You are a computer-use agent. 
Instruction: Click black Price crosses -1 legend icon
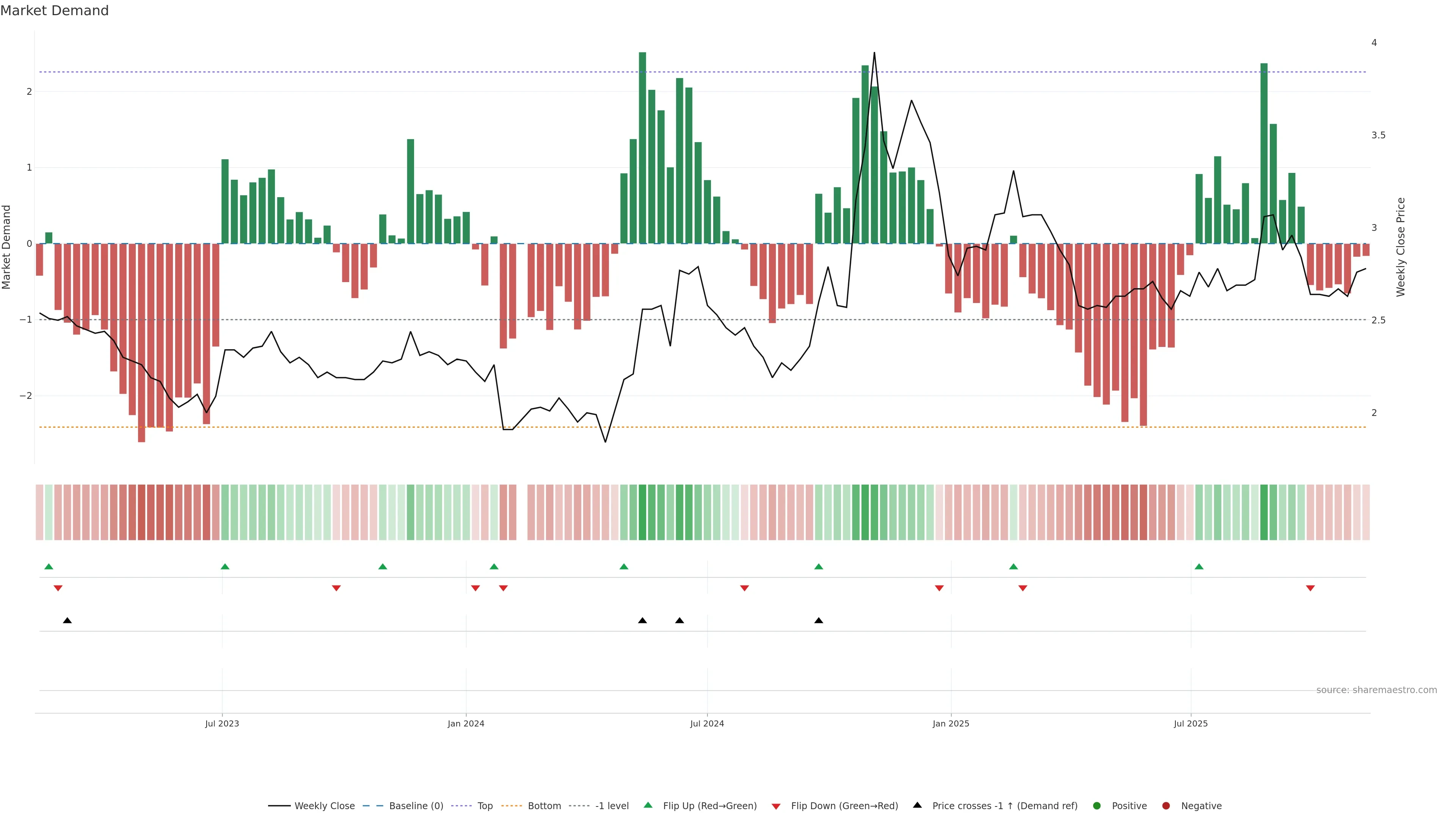click(x=917, y=805)
